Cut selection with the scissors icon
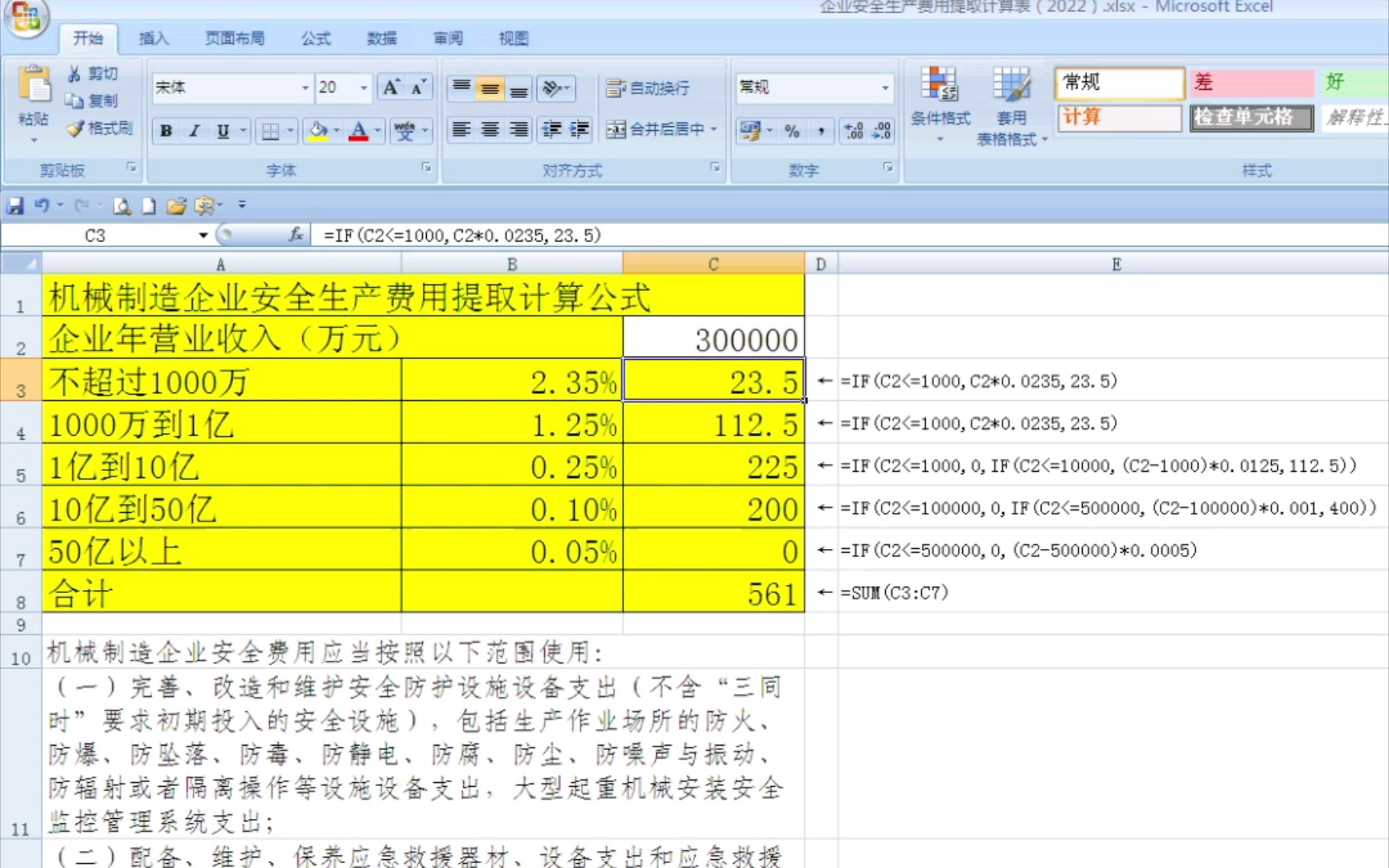1389x868 pixels. [x=75, y=74]
